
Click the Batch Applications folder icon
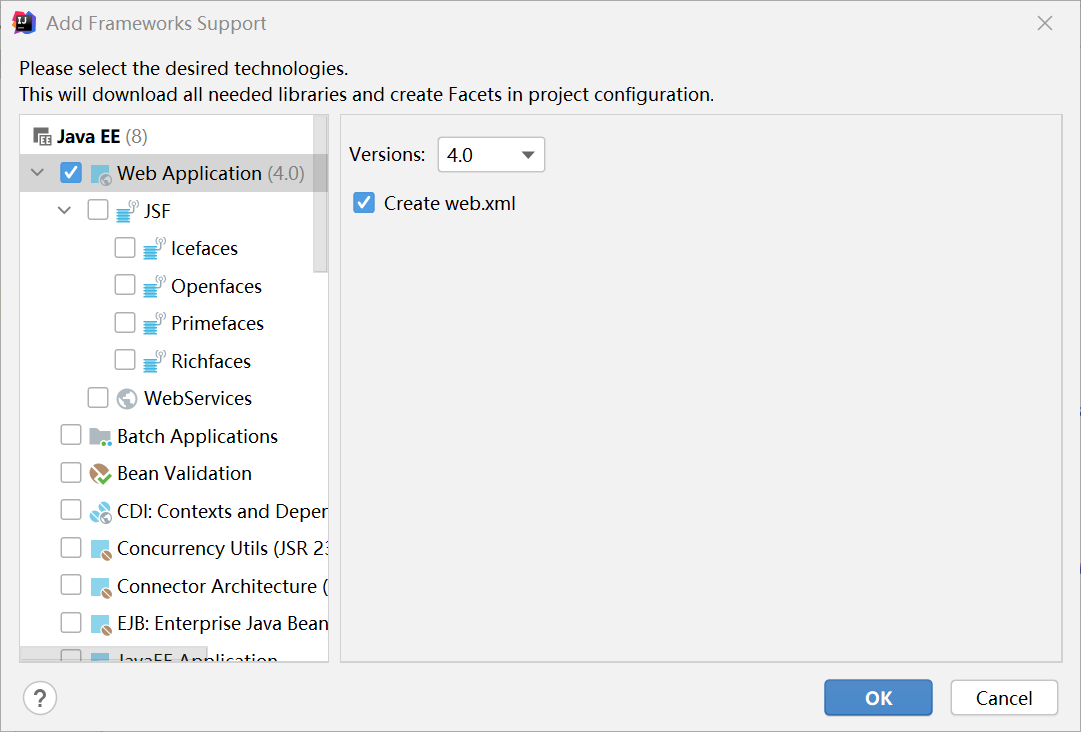[100, 436]
